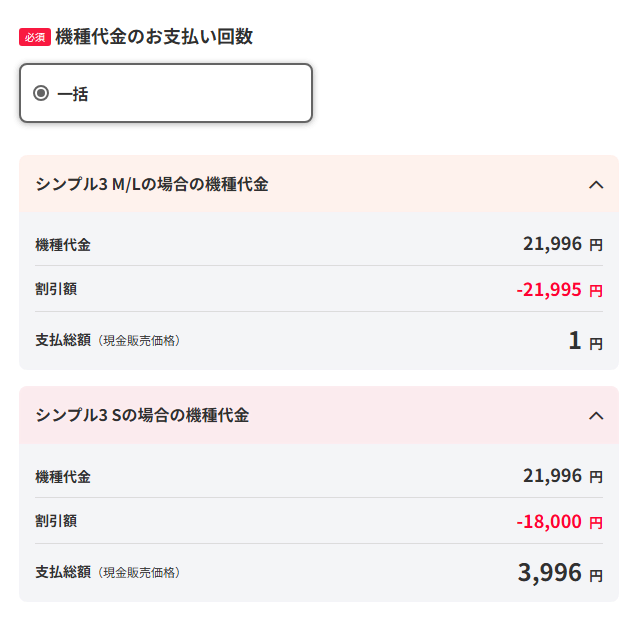Click the 21,996 円 price in S section
Image resolution: width=633 pixels, height=618 pixels.
(x=563, y=476)
